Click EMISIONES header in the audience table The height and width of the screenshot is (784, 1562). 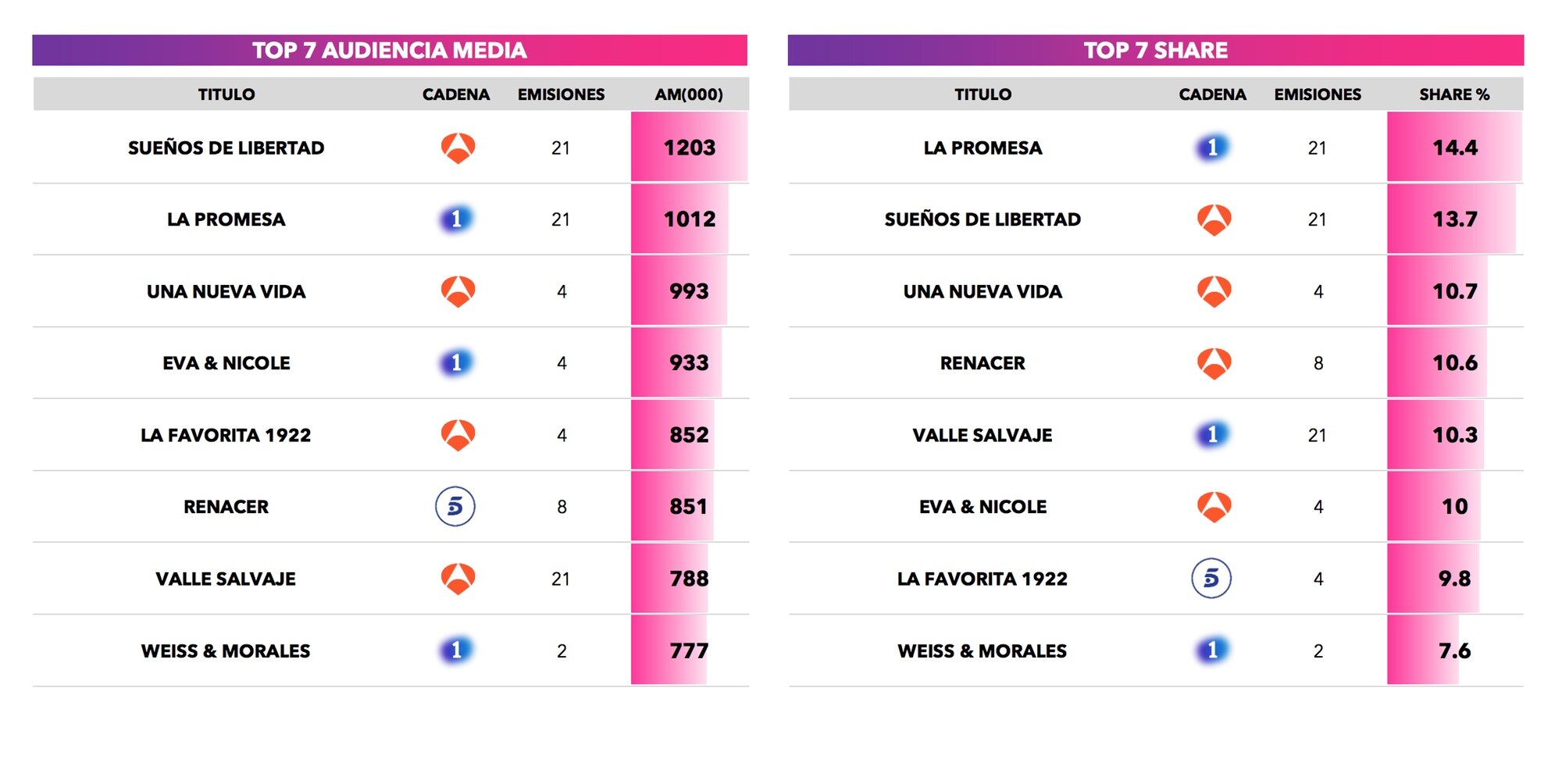561,94
